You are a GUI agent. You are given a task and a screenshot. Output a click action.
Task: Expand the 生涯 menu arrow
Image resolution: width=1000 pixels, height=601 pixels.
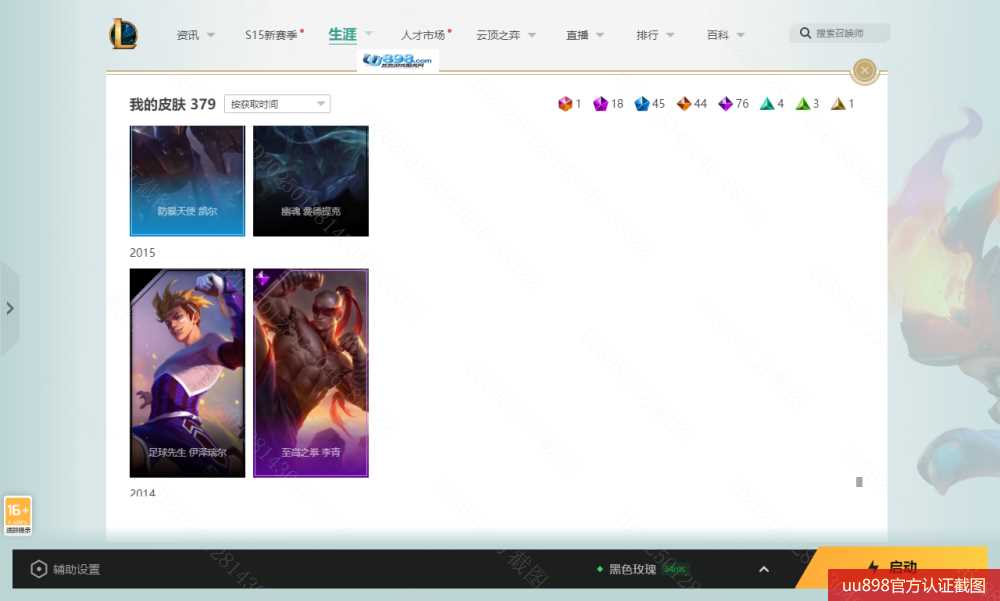[x=368, y=34]
